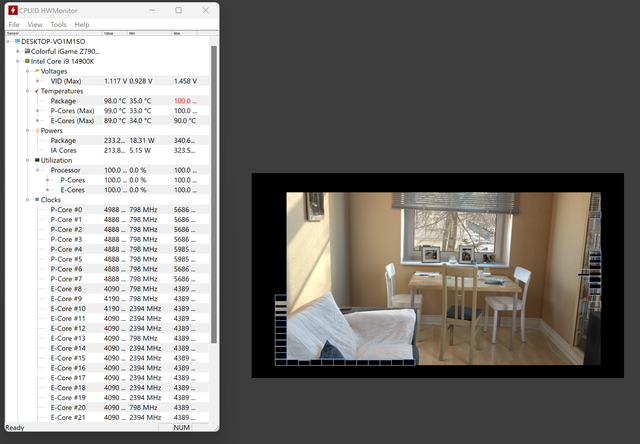The width and height of the screenshot is (640, 444).
Task: Open the Tools menu
Action: (x=58, y=24)
